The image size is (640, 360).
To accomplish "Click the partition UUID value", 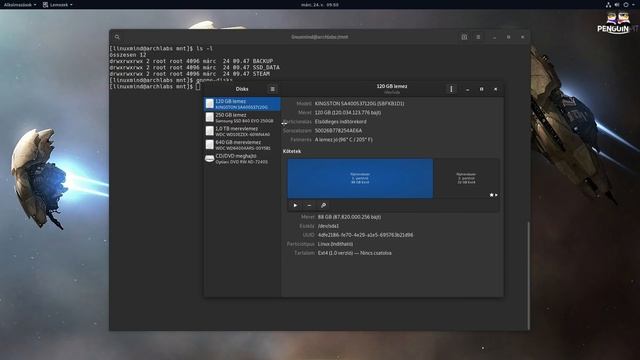I will coord(365,235).
